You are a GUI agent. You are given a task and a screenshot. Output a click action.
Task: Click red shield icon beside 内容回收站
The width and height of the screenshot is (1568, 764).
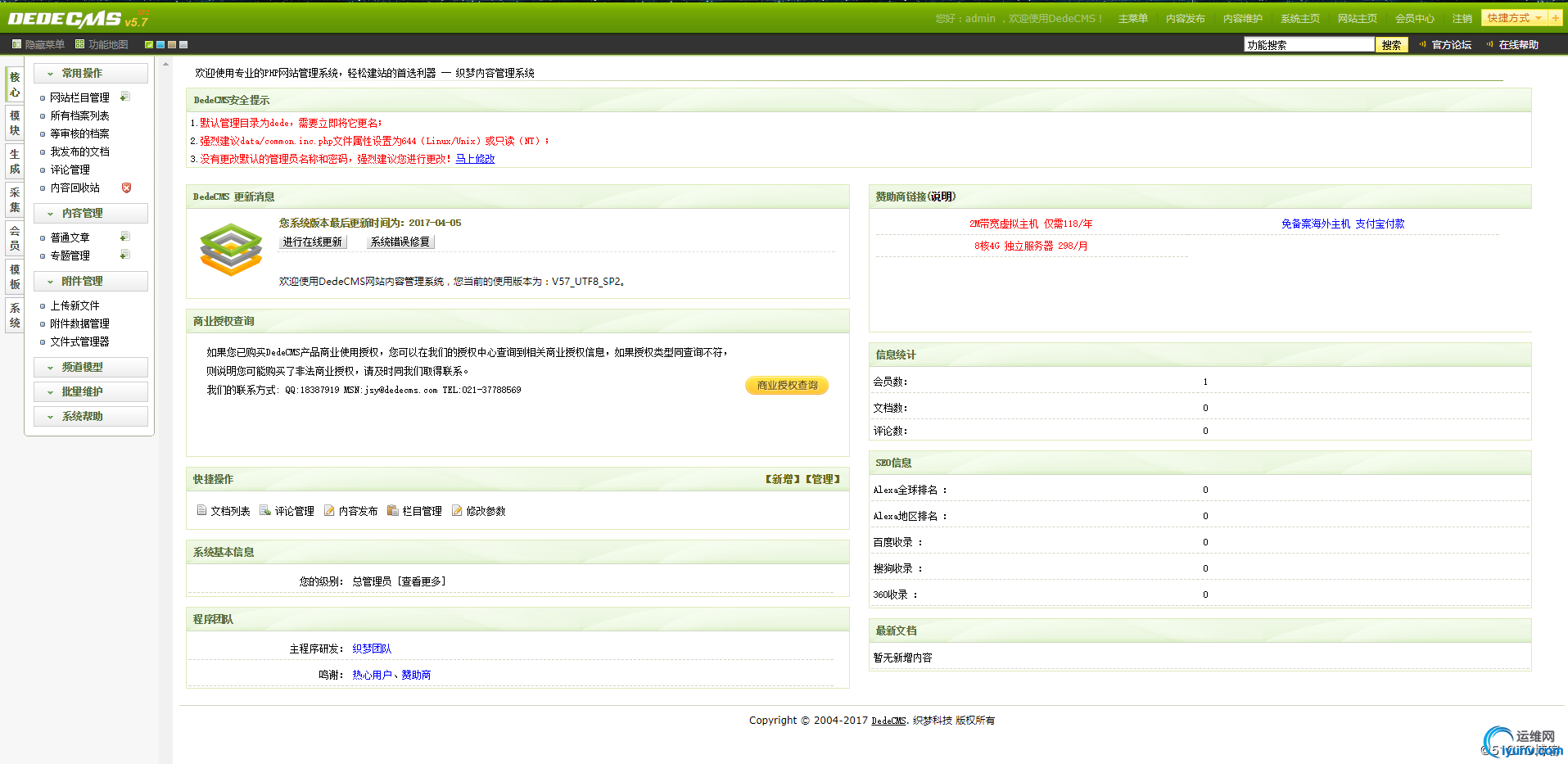[126, 188]
